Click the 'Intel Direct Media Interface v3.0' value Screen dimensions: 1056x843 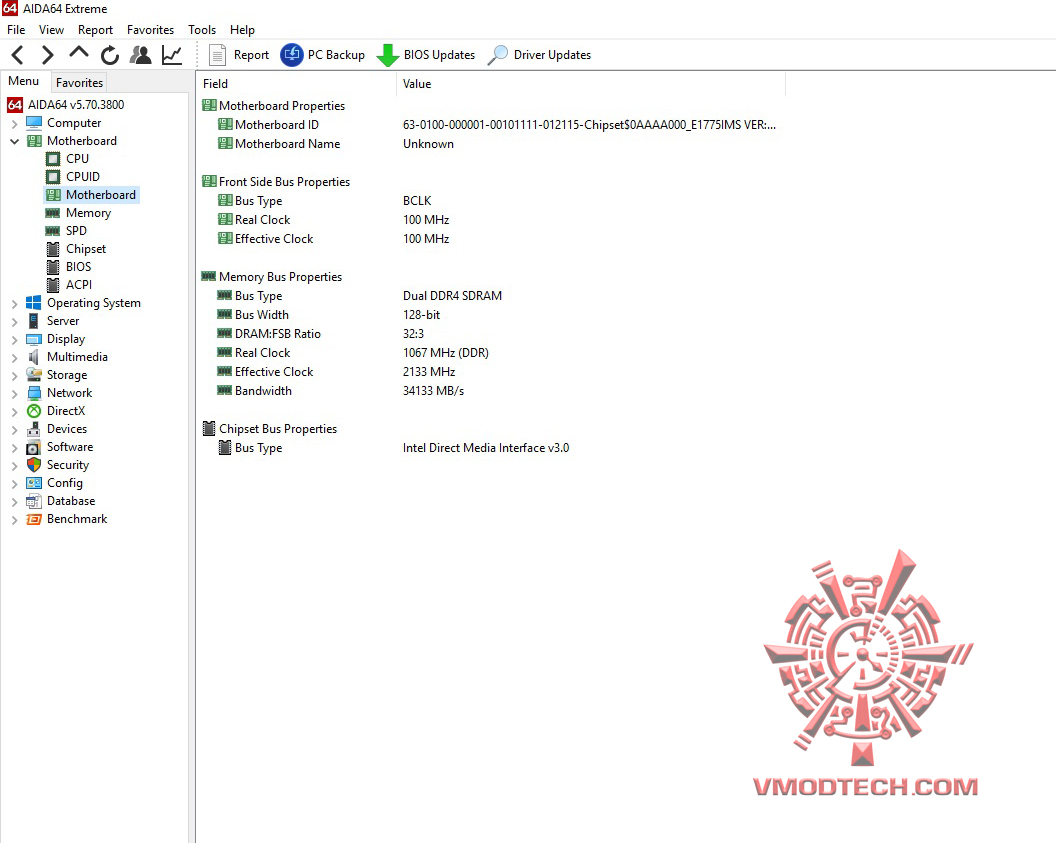coord(486,448)
